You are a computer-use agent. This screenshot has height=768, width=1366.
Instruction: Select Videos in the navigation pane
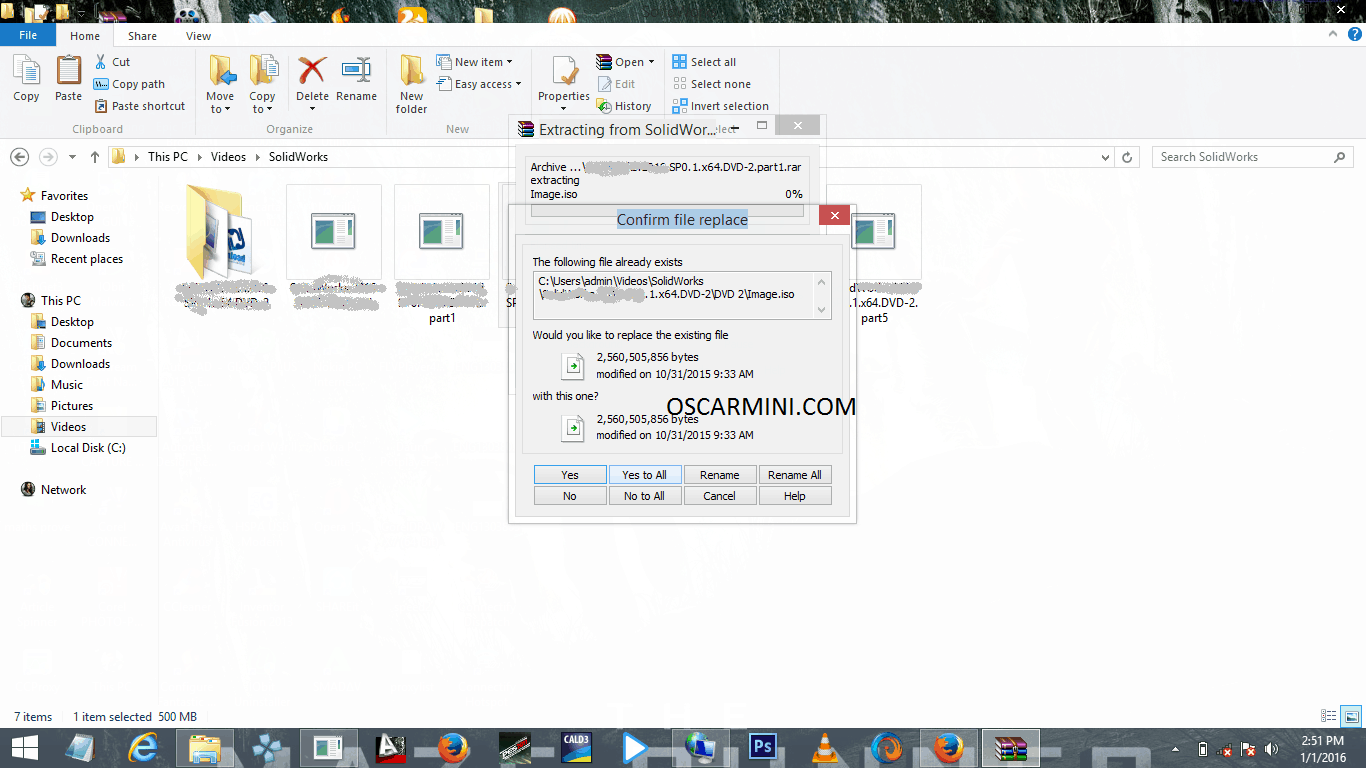click(x=68, y=427)
